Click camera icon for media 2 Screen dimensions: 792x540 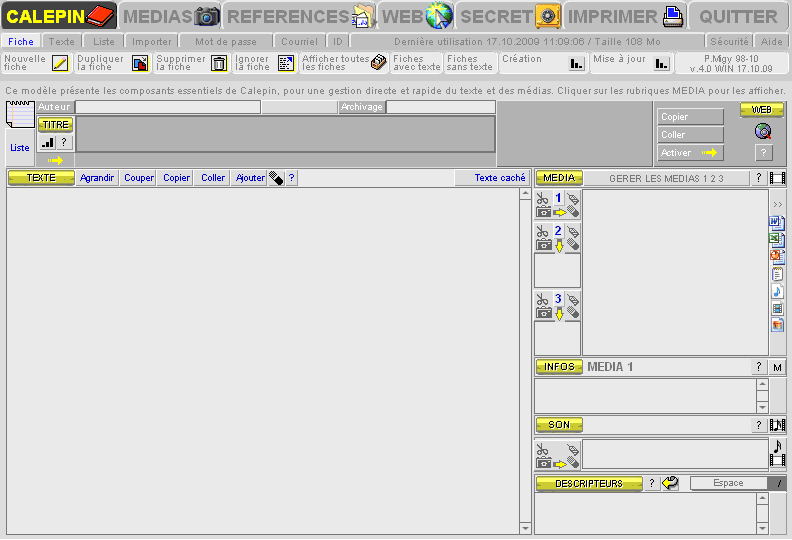[543, 245]
